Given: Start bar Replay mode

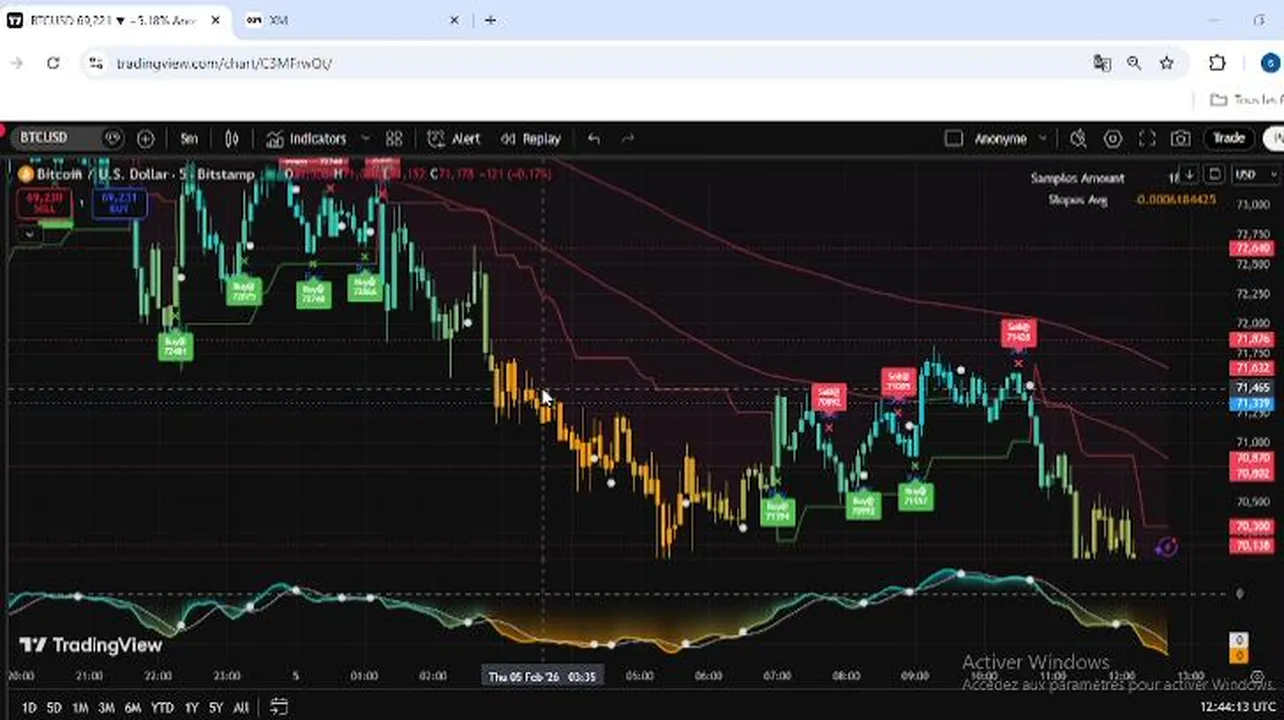Looking at the screenshot, I should 531,139.
